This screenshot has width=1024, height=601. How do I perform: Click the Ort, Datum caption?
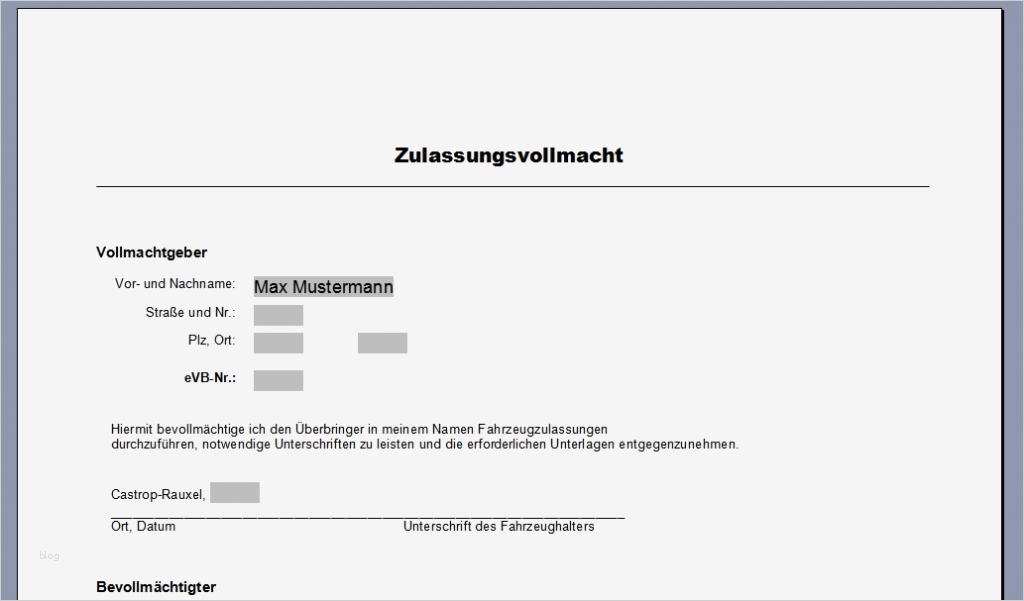tap(143, 527)
